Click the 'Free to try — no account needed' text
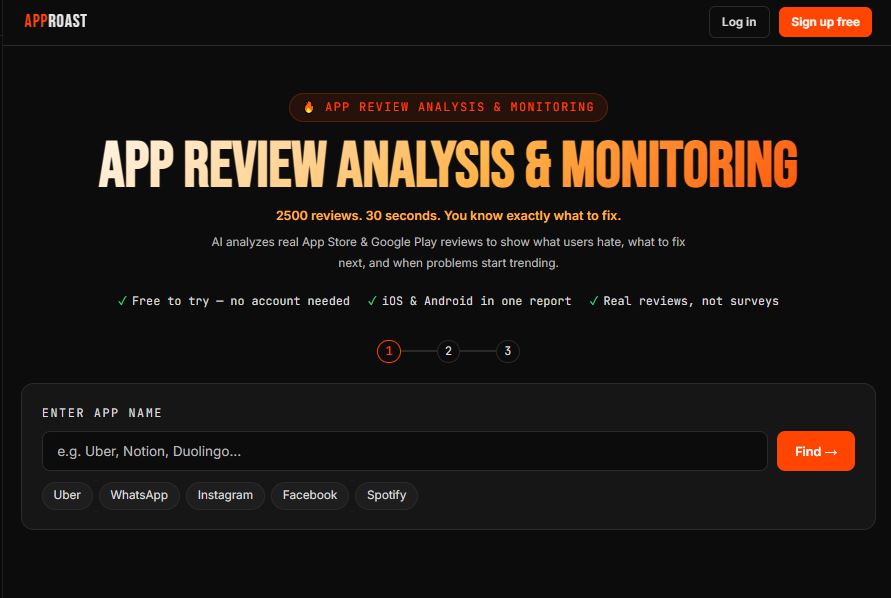The image size is (891, 598). pos(240,301)
